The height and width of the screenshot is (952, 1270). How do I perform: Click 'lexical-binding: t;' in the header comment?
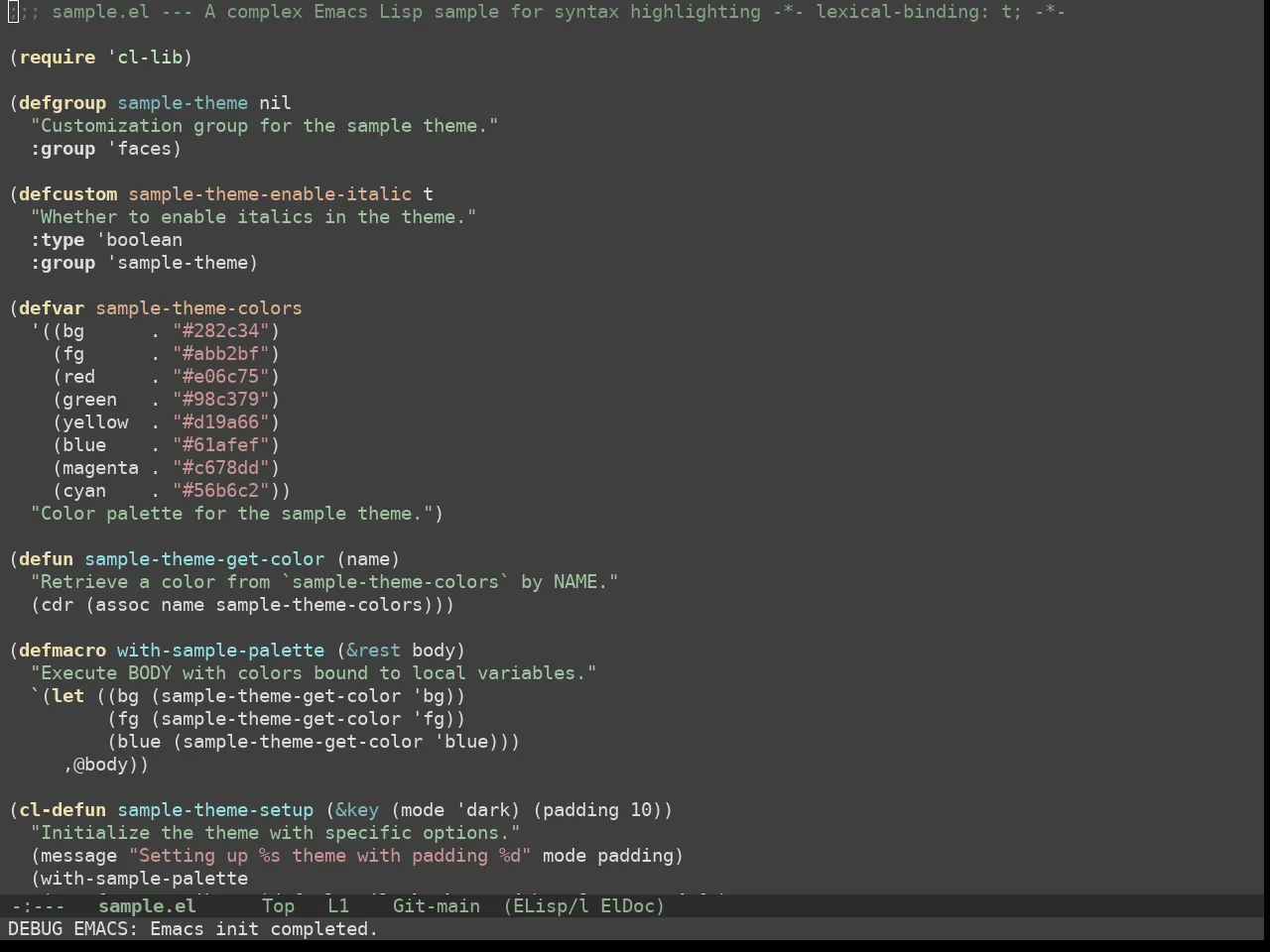919,12
